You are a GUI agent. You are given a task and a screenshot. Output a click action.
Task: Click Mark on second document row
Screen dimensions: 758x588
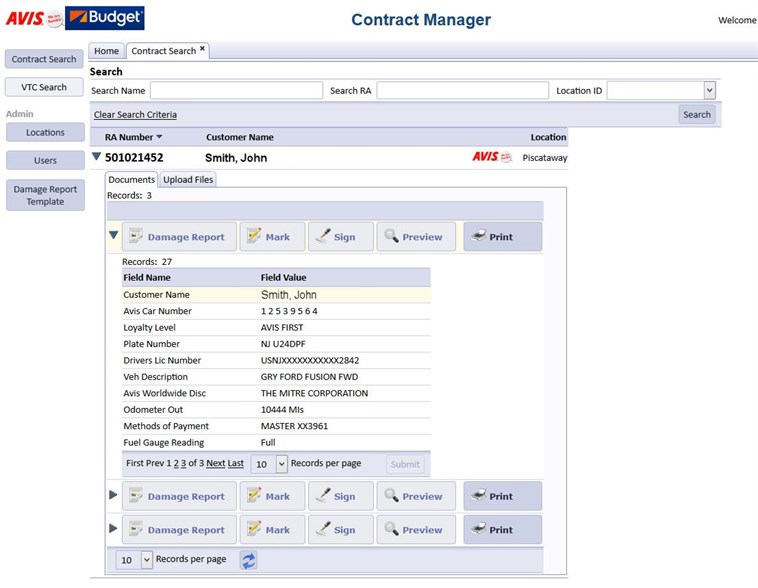tap(273, 496)
